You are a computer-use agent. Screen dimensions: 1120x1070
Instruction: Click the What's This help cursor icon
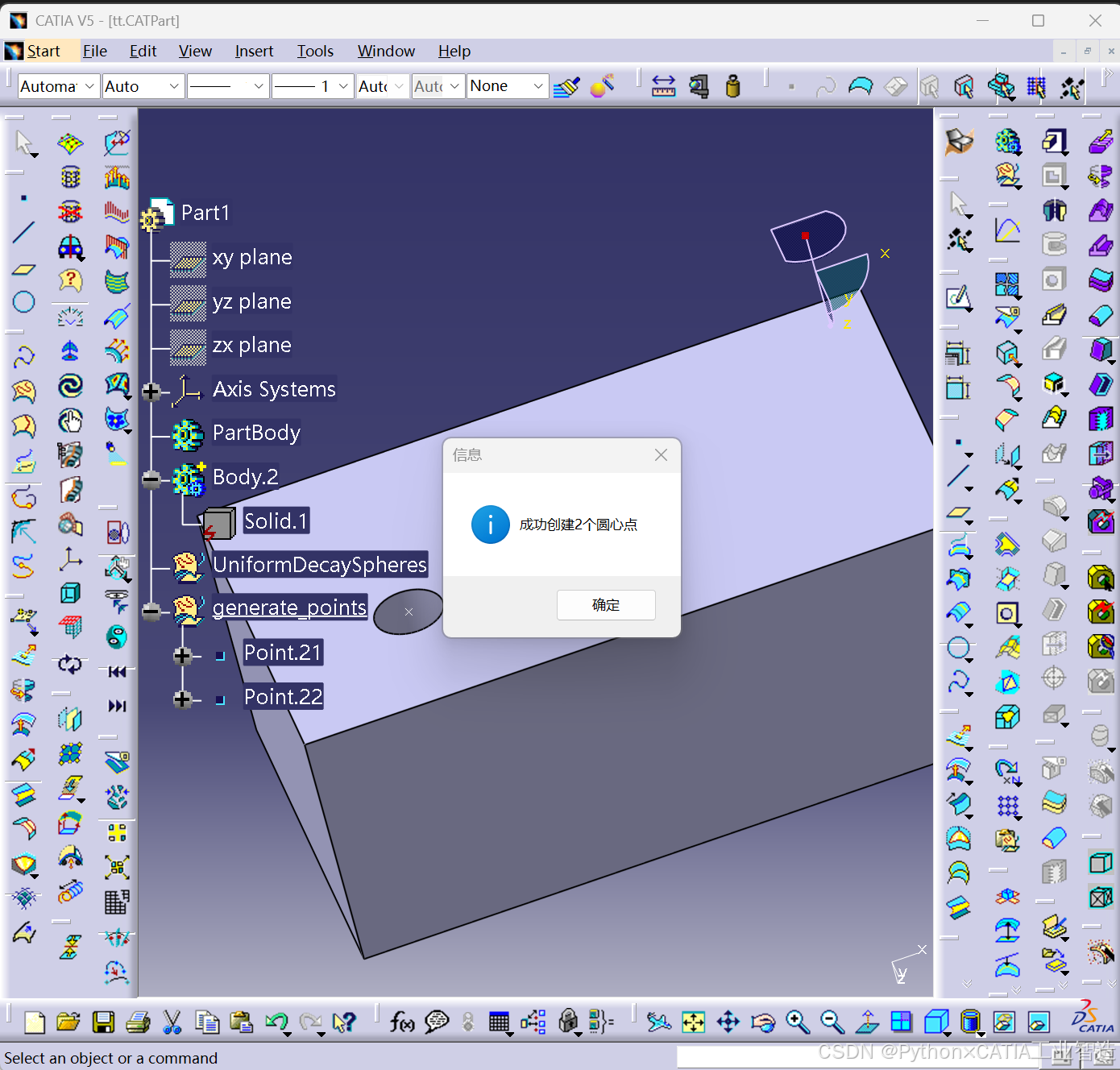coord(344,1022)
